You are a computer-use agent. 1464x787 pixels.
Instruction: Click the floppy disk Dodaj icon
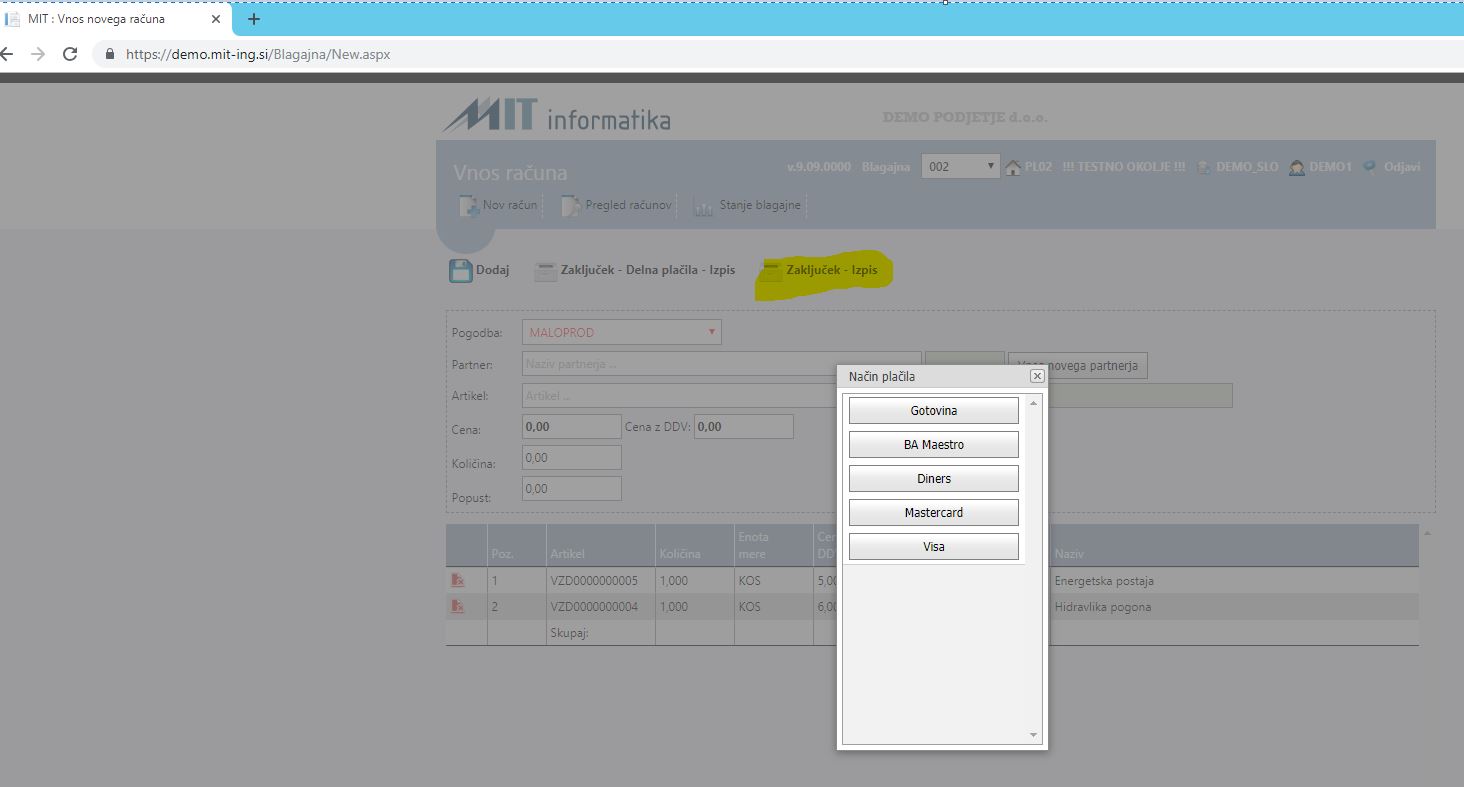click(460, 270)
